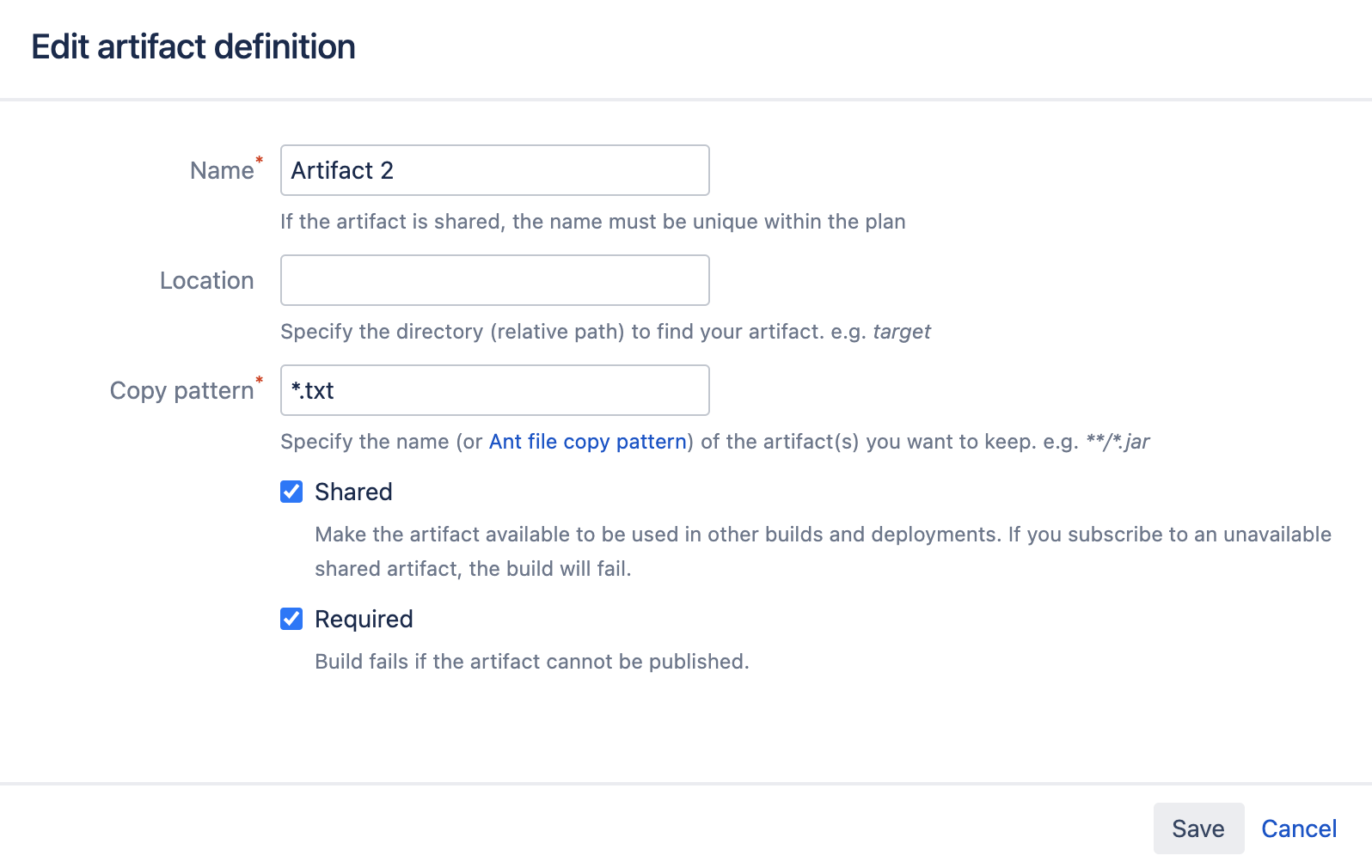Disable the Required checkbox
1372x868 pixels.
pos(291,619)
